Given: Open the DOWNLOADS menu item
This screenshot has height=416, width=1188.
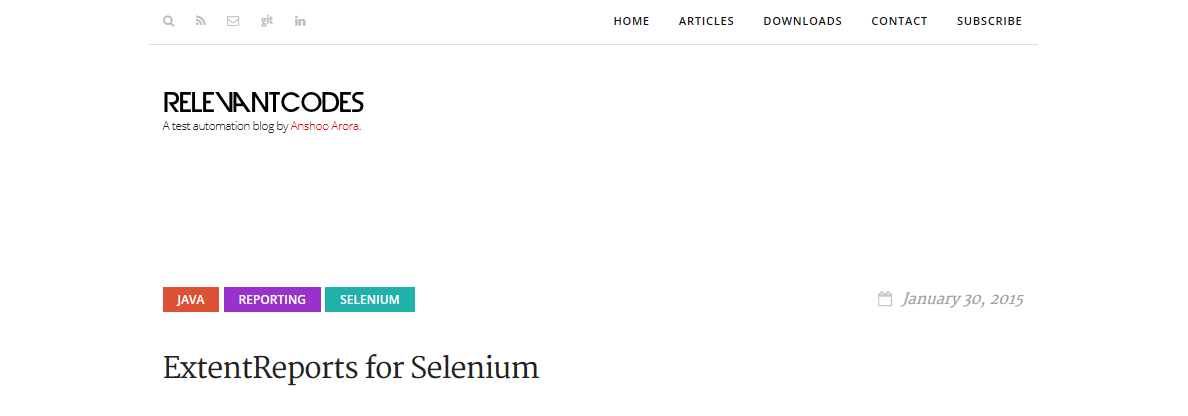Looking at the screenshot, I should point(802,21).
